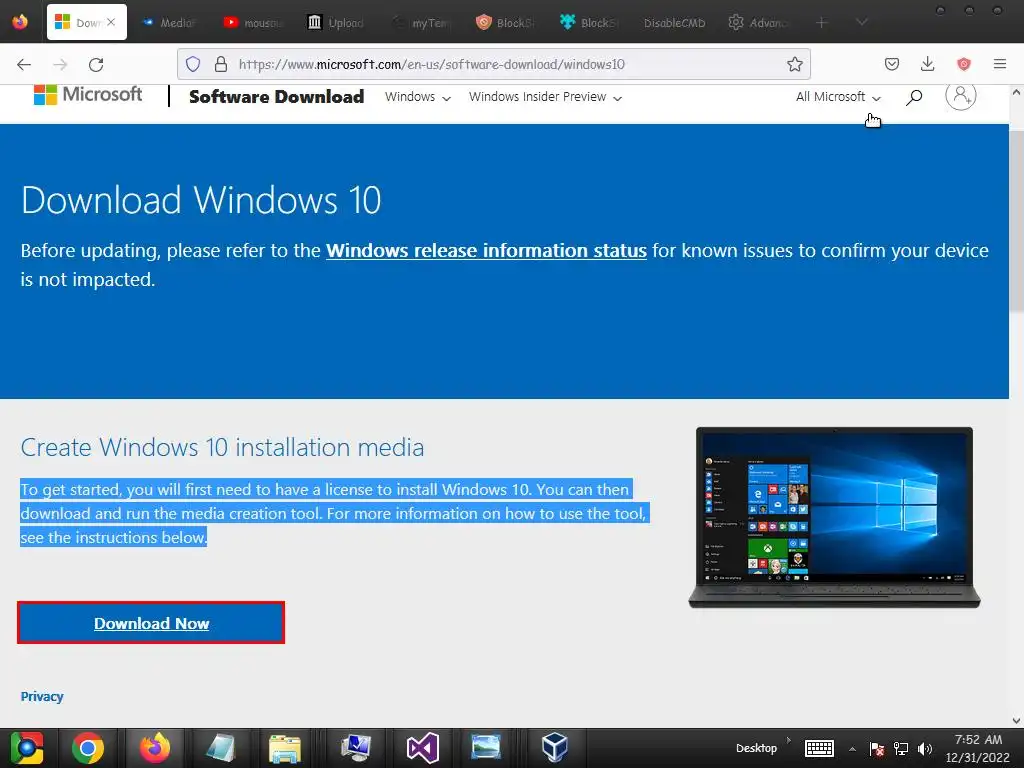The height and width of the screenshot is (768, 1024).
Task: Click Create Windows 10 installation media heading
Action: (222, 447)
